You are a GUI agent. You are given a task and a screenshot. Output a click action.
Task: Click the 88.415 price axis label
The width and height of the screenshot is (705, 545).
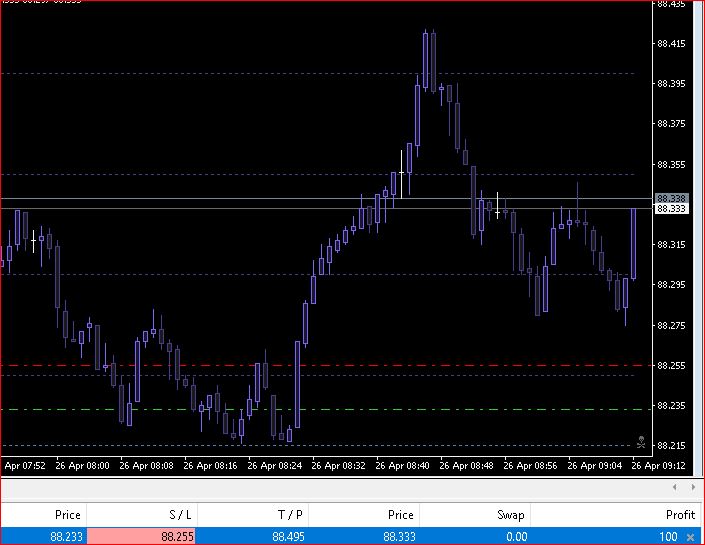[x=672, y=44]
